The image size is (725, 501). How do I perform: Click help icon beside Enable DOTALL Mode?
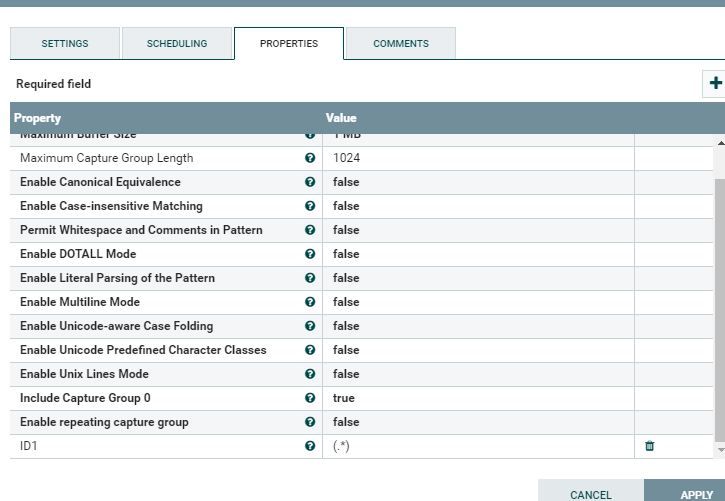pos(310,254)
